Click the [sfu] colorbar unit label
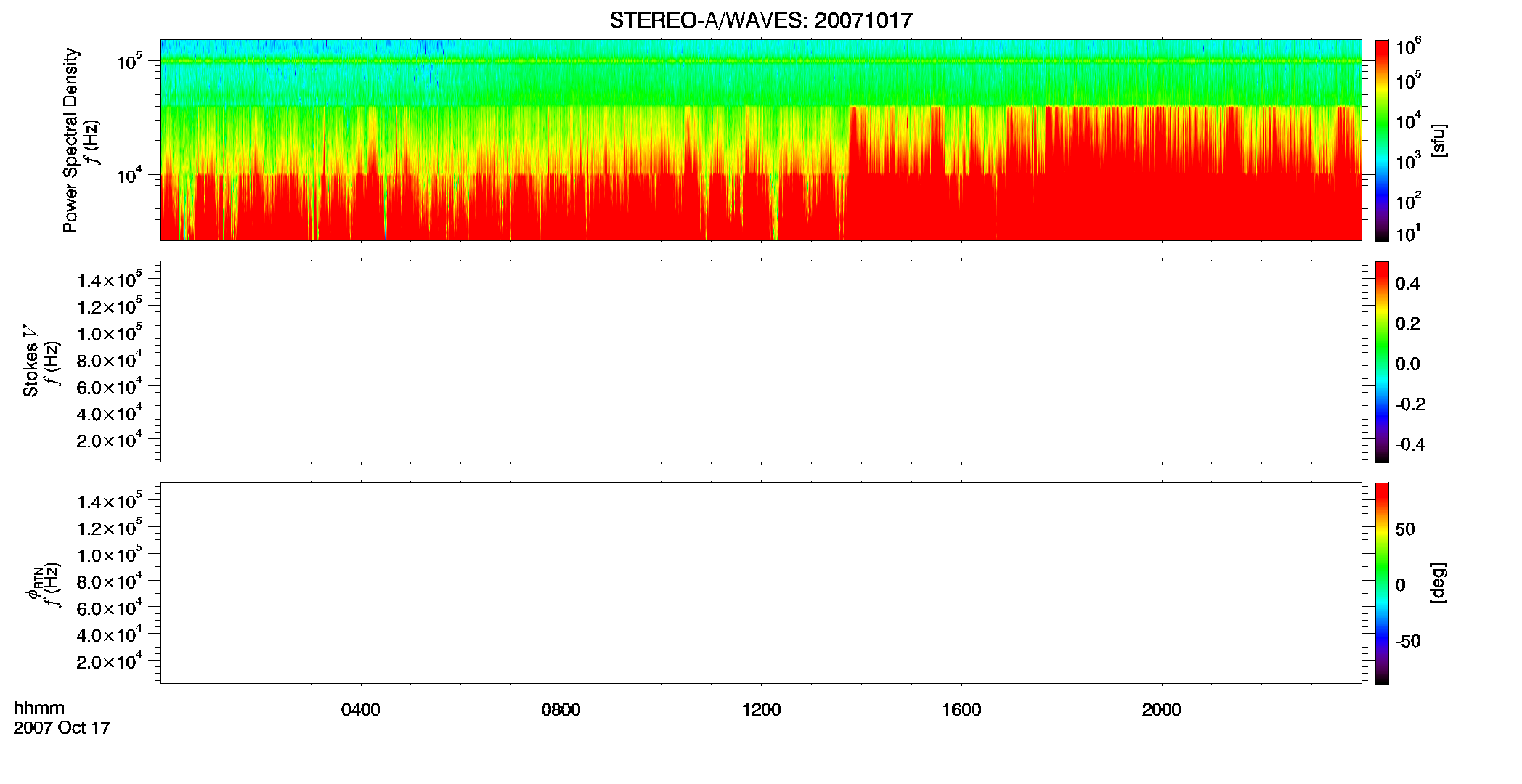The image size is (1522, 784). coord(1438,141)
